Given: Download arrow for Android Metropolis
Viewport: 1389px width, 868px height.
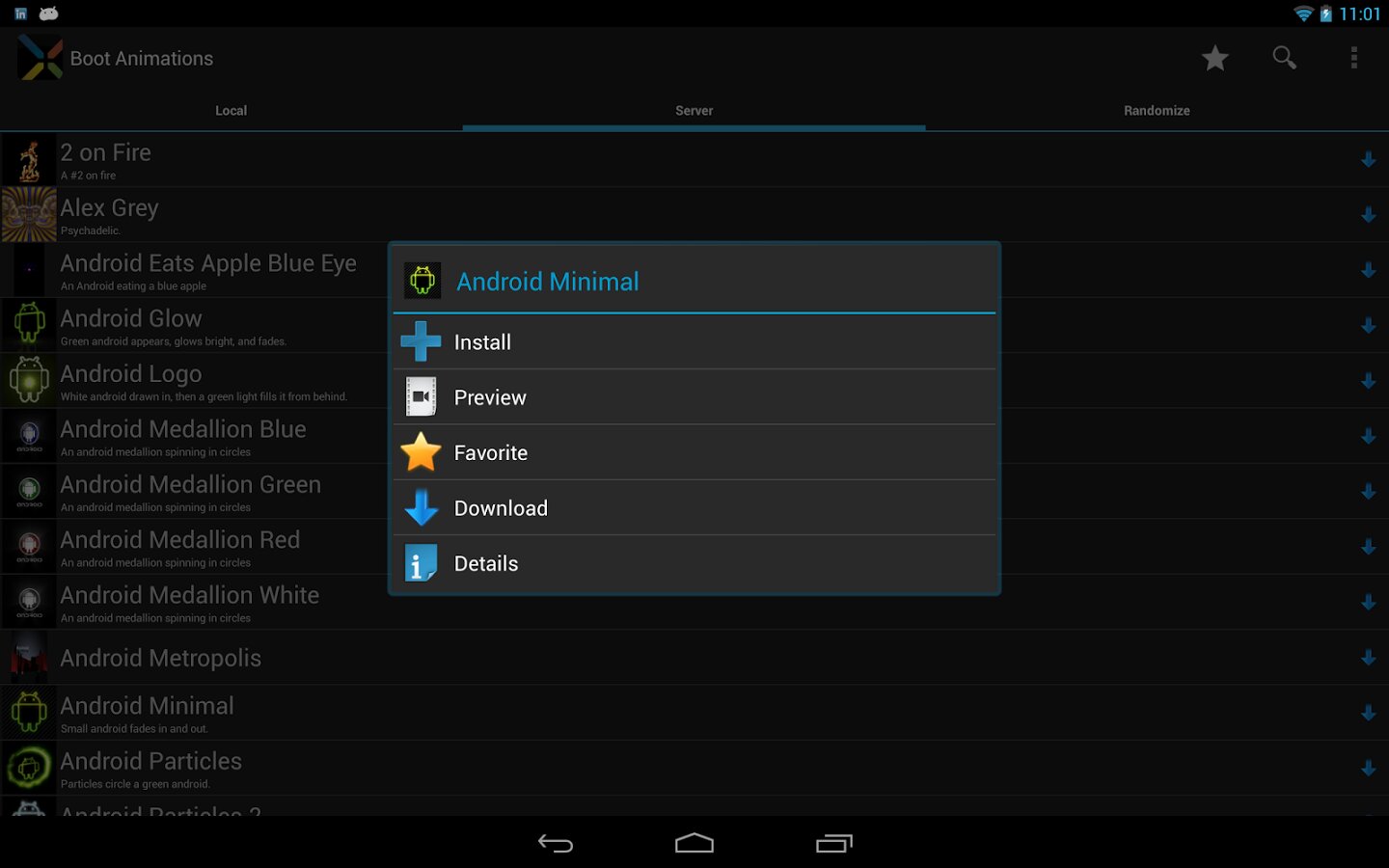Looking at the screenshot, I should click(x=1368, y=658).
